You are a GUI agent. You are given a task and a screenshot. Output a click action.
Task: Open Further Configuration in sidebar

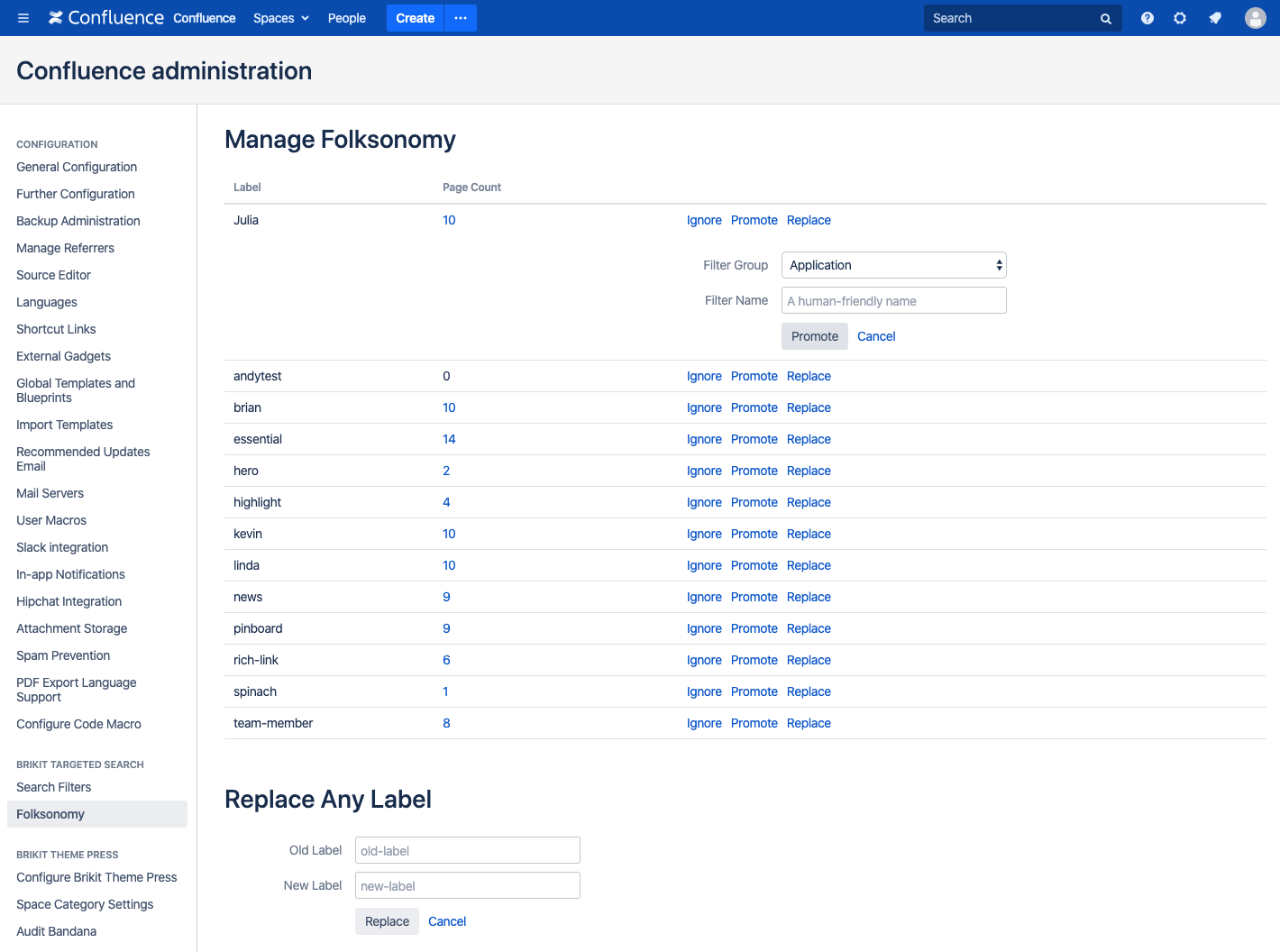click(76, 194)
